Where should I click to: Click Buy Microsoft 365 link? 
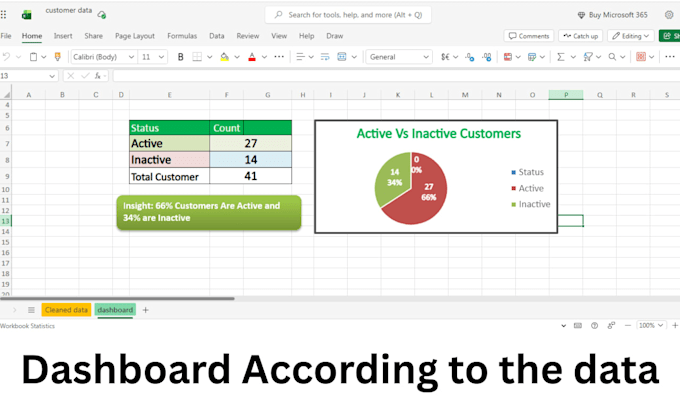click(612, 15)
